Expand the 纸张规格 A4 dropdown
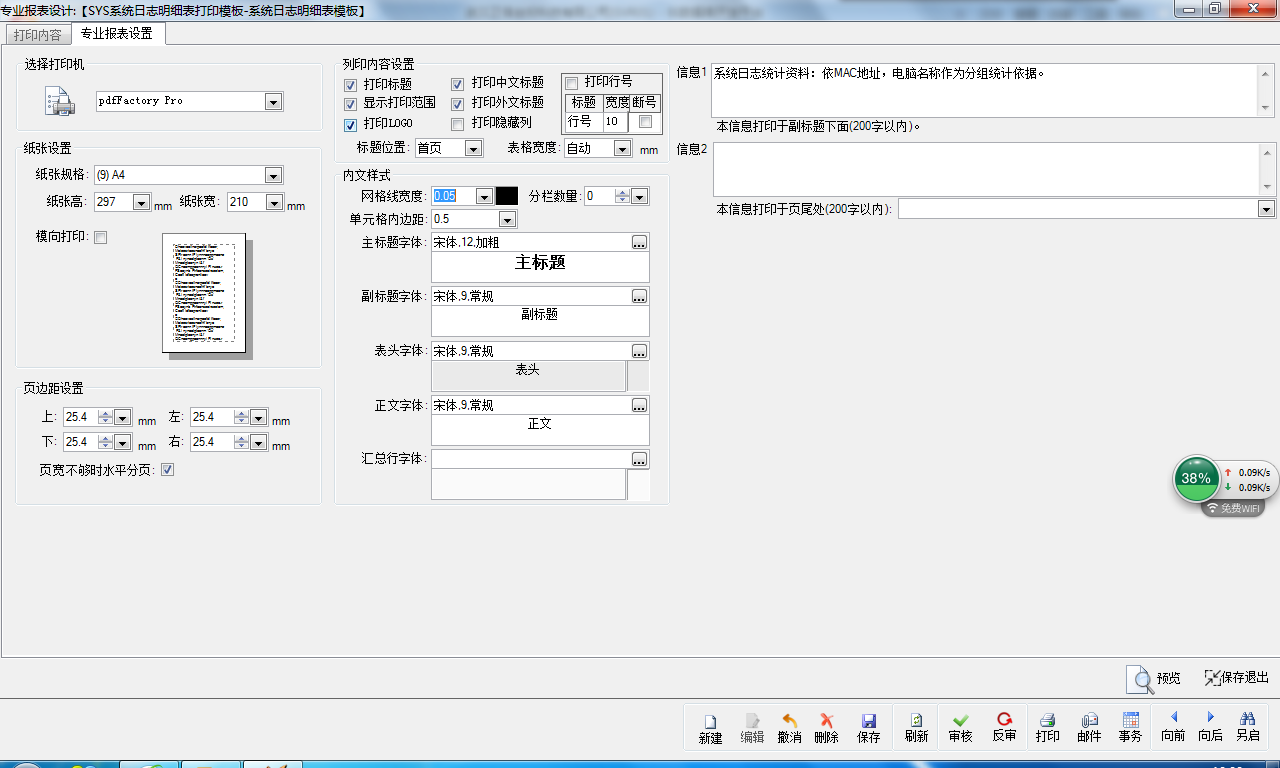This screenshot has height=768, width=1280. [x=273, y=176]
